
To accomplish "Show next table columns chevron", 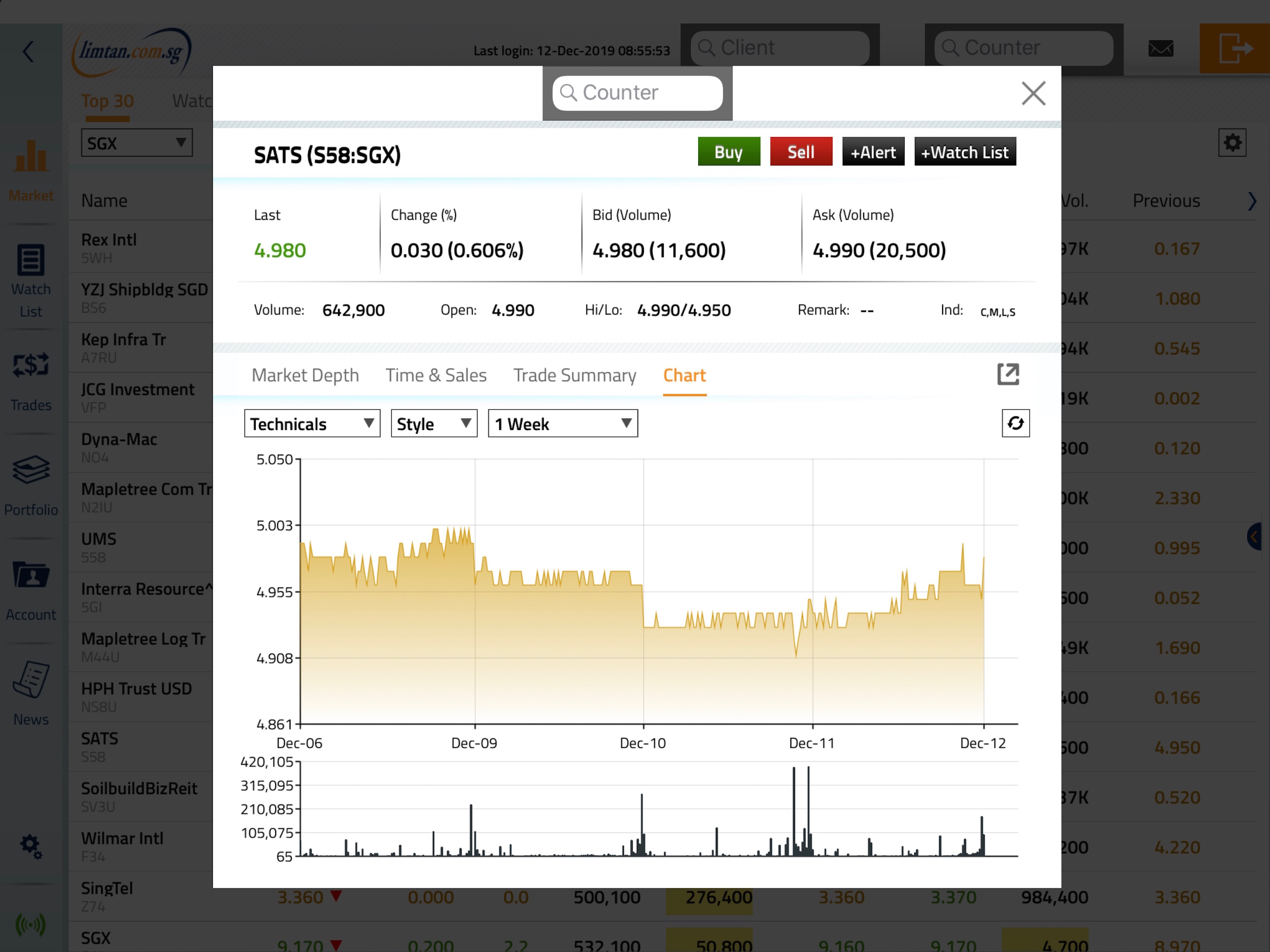I will [1252, 201].
